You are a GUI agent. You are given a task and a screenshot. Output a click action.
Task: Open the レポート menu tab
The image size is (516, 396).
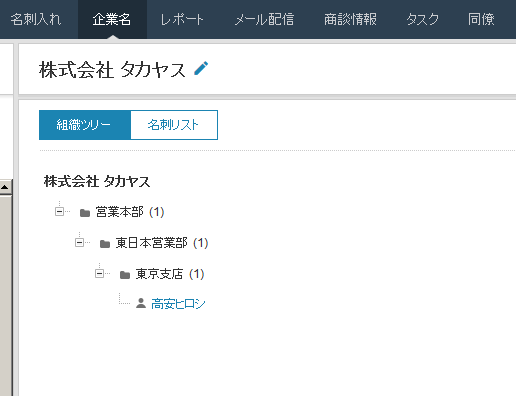coord(182,19)
